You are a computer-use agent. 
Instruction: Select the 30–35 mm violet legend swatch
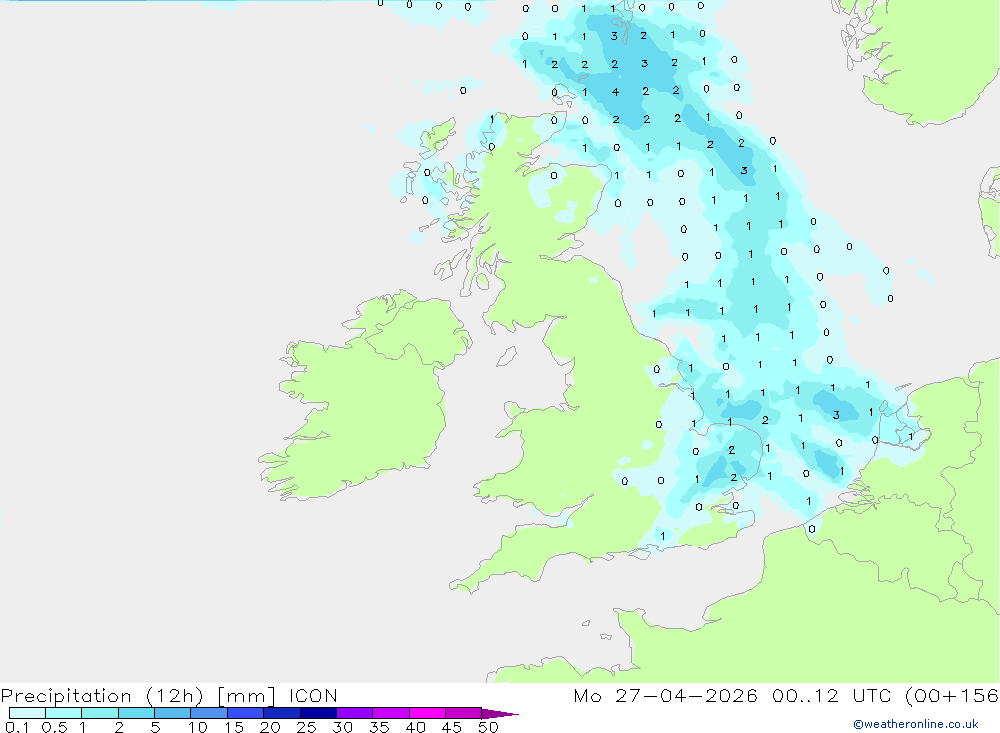pyautogui.click(x=354, y=713)
